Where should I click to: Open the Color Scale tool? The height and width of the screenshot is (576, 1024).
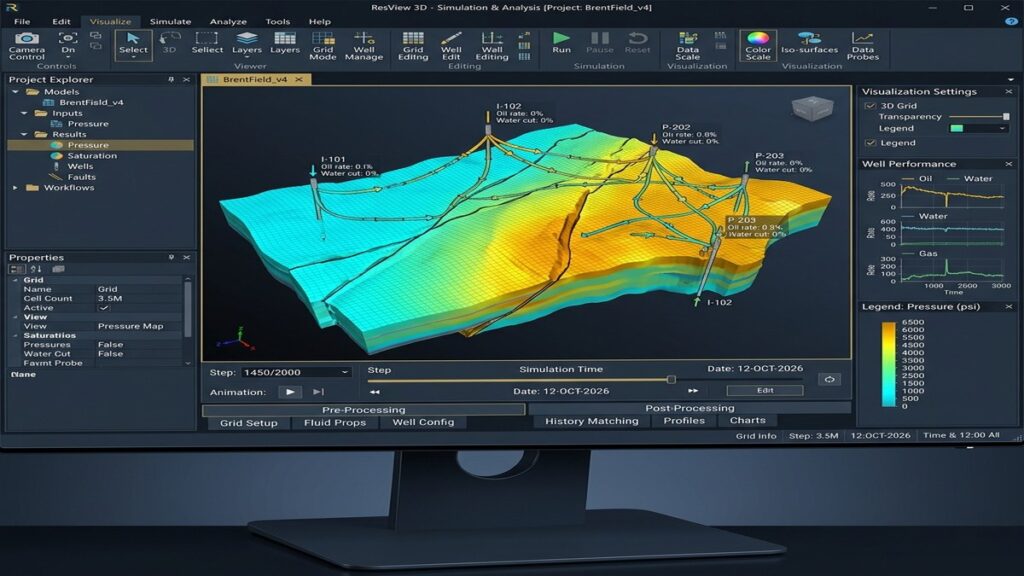point(758,46)
